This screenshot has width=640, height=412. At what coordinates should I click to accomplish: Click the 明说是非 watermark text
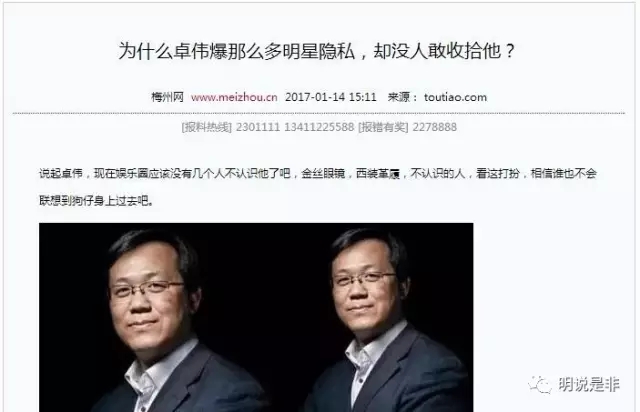[x=589, y=385]
